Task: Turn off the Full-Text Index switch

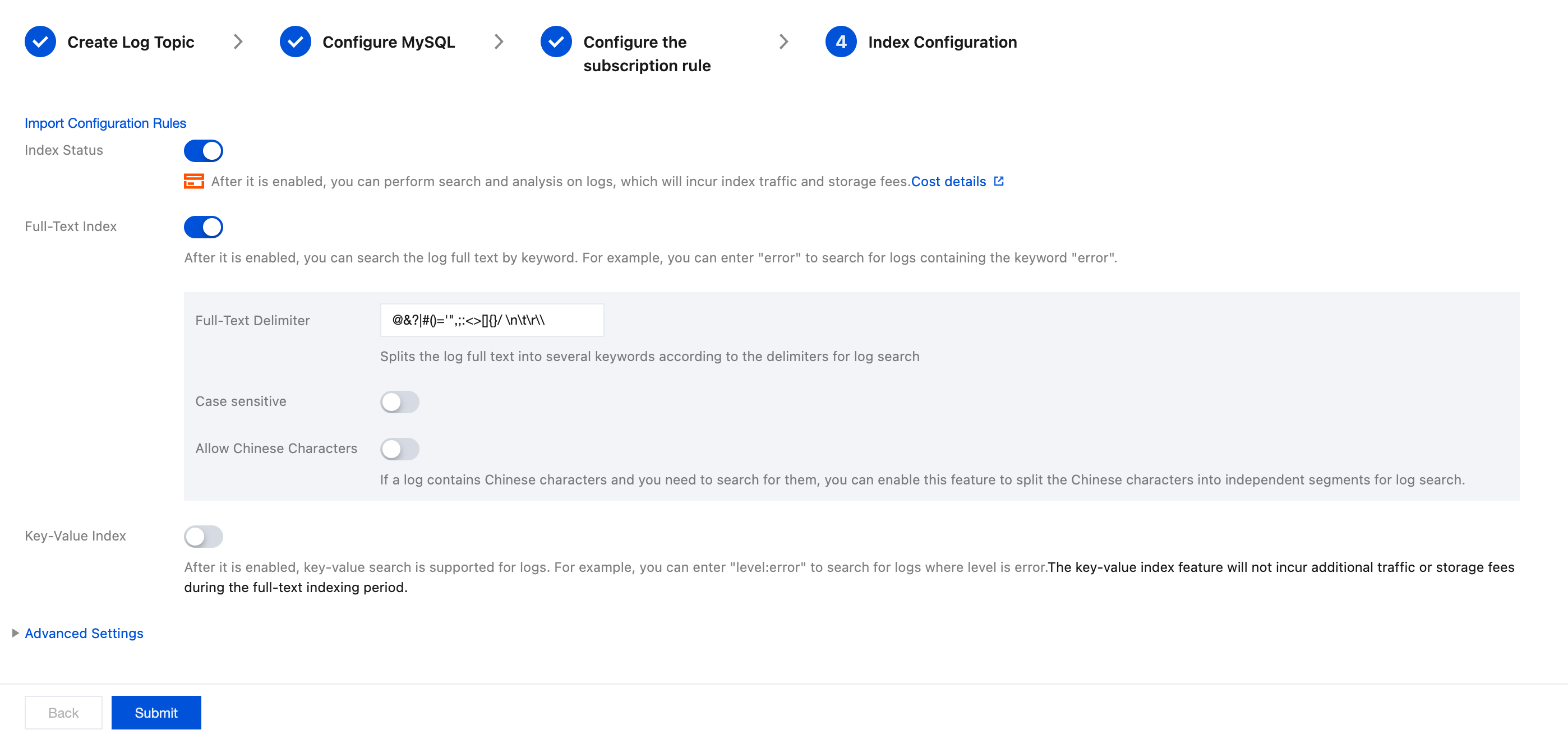Action: click(x=204, y=227)
